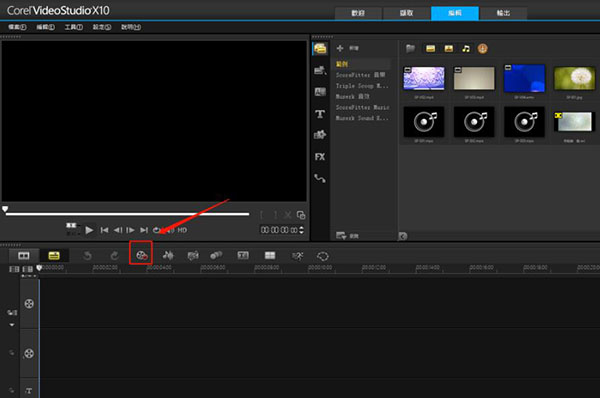Image resolution: width=600 pixels, height=398 pixels.
Task: Jump to the start of the clip
Action: point(104,230)
